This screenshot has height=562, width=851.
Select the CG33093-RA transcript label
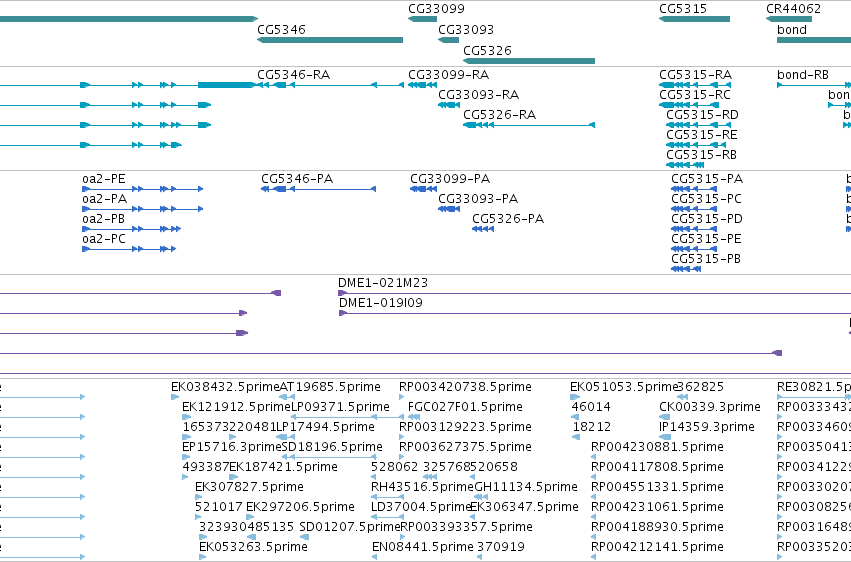479,95
